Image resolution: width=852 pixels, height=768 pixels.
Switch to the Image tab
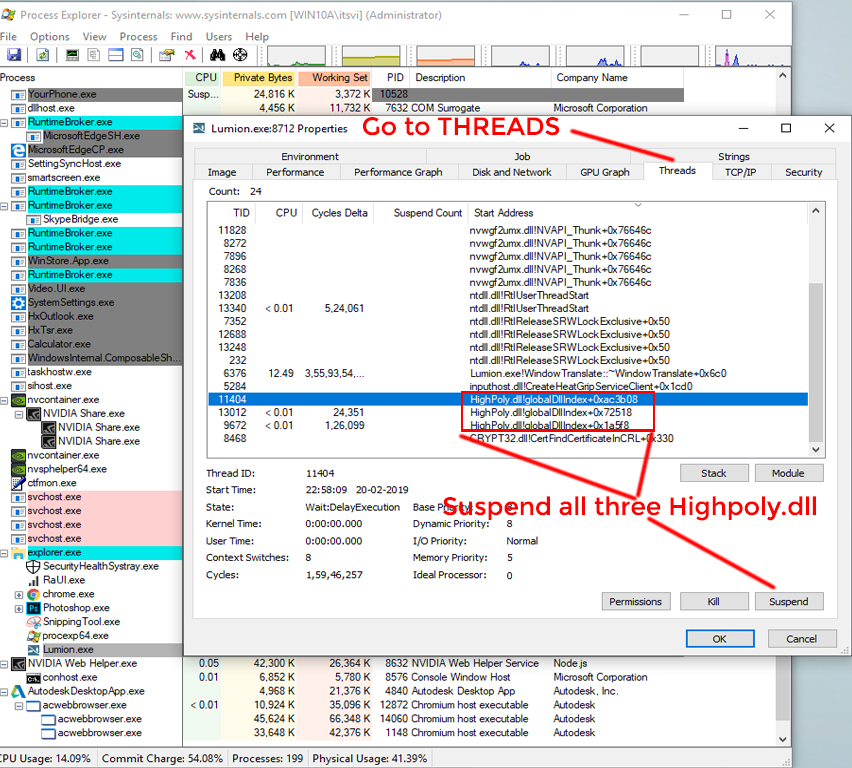point(222,172)
